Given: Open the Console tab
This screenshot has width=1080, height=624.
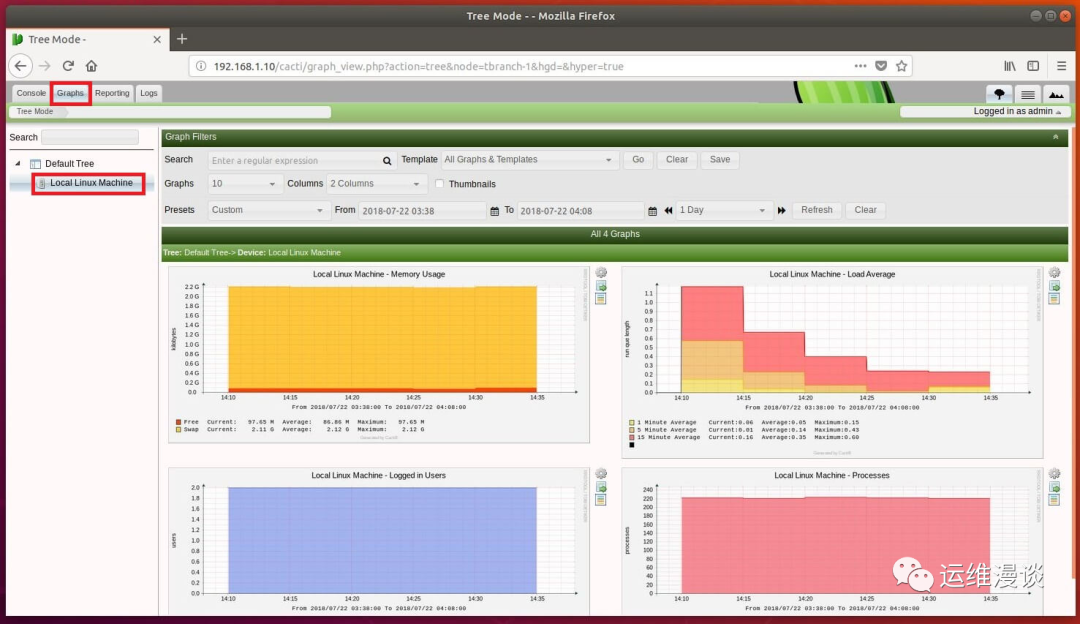Looking at the screenshot, I should [31, 93].
